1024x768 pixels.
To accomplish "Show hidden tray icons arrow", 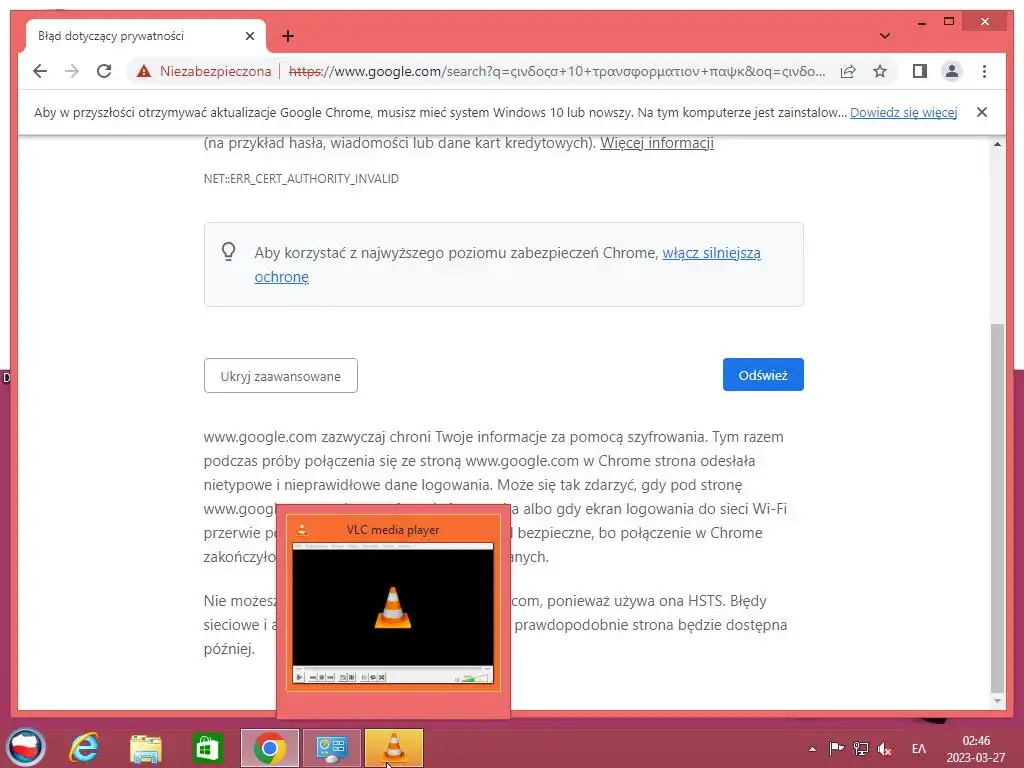I will [812, 749].
